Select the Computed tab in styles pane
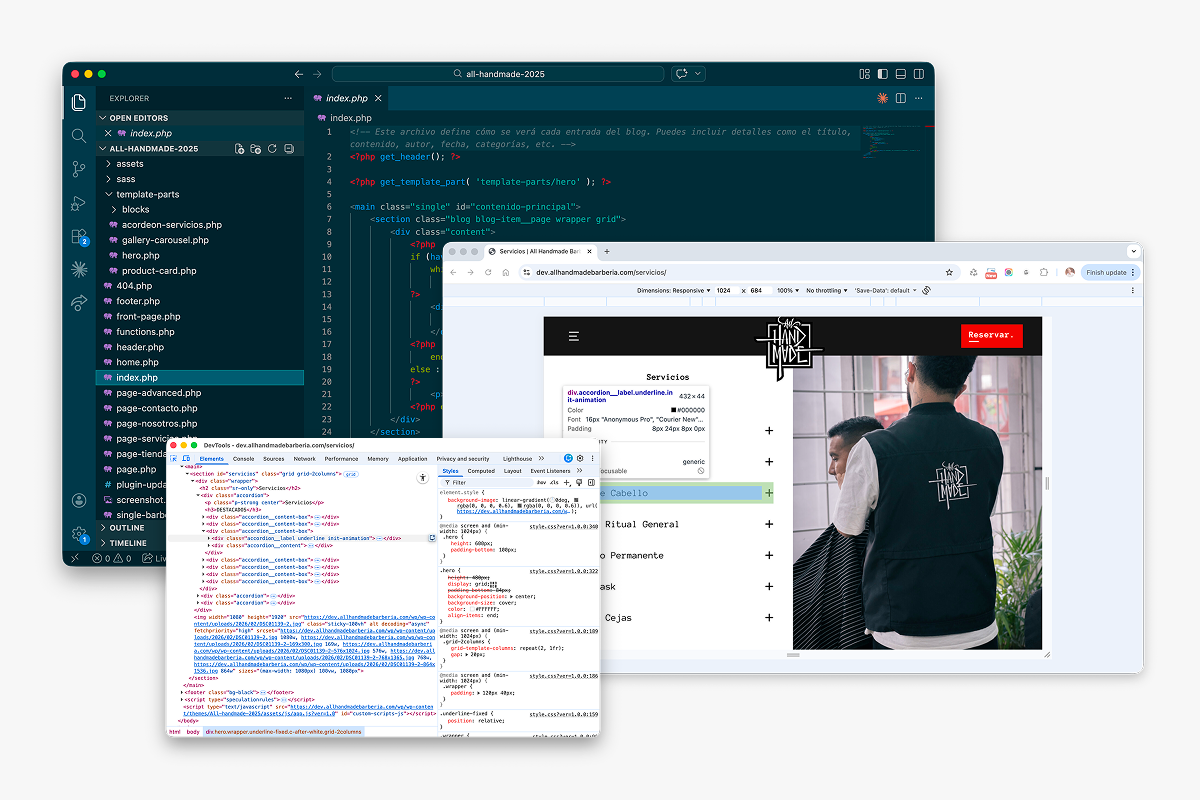 (x=481, y=471)
